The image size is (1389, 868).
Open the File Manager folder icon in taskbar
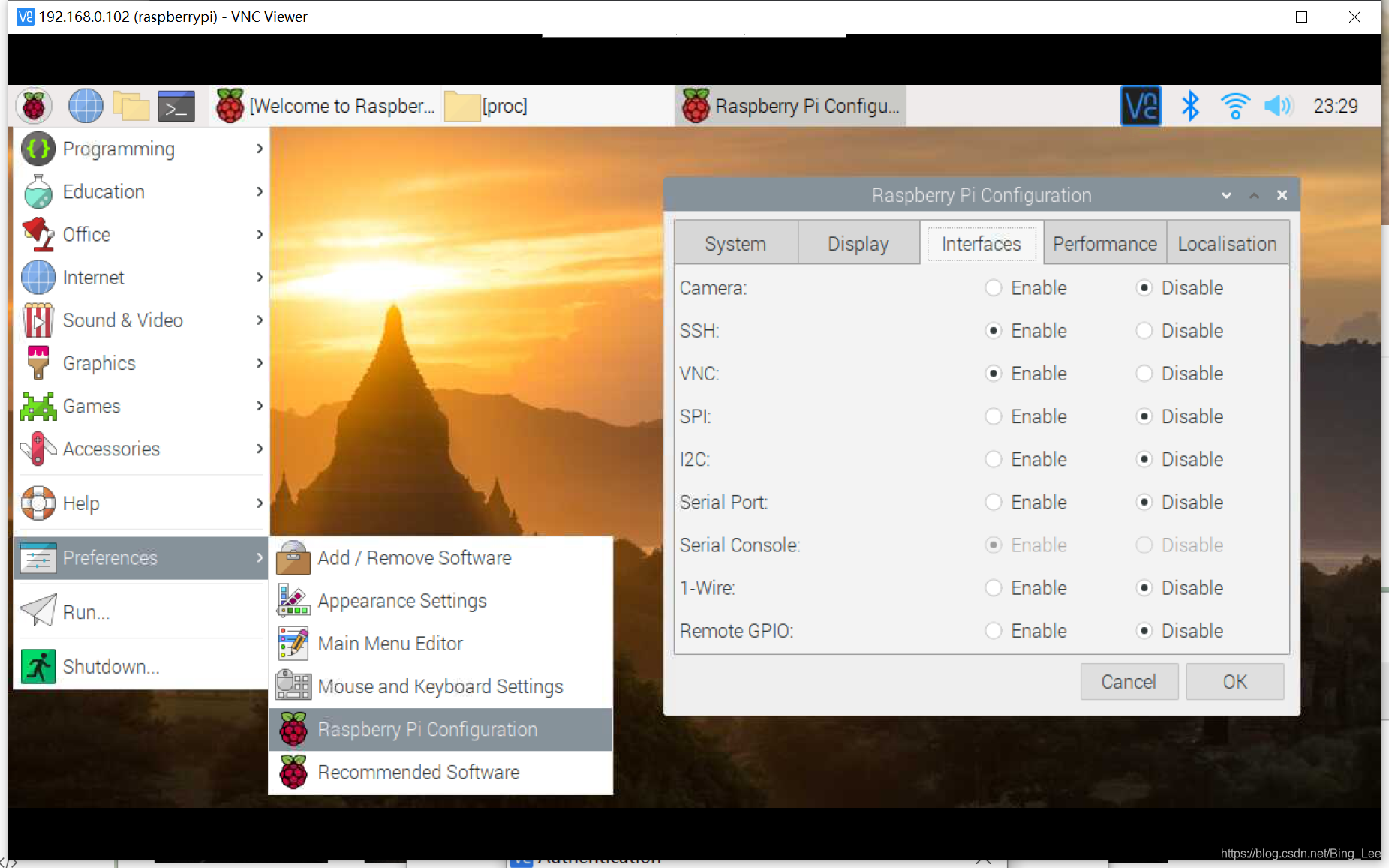tap(131, 106)
